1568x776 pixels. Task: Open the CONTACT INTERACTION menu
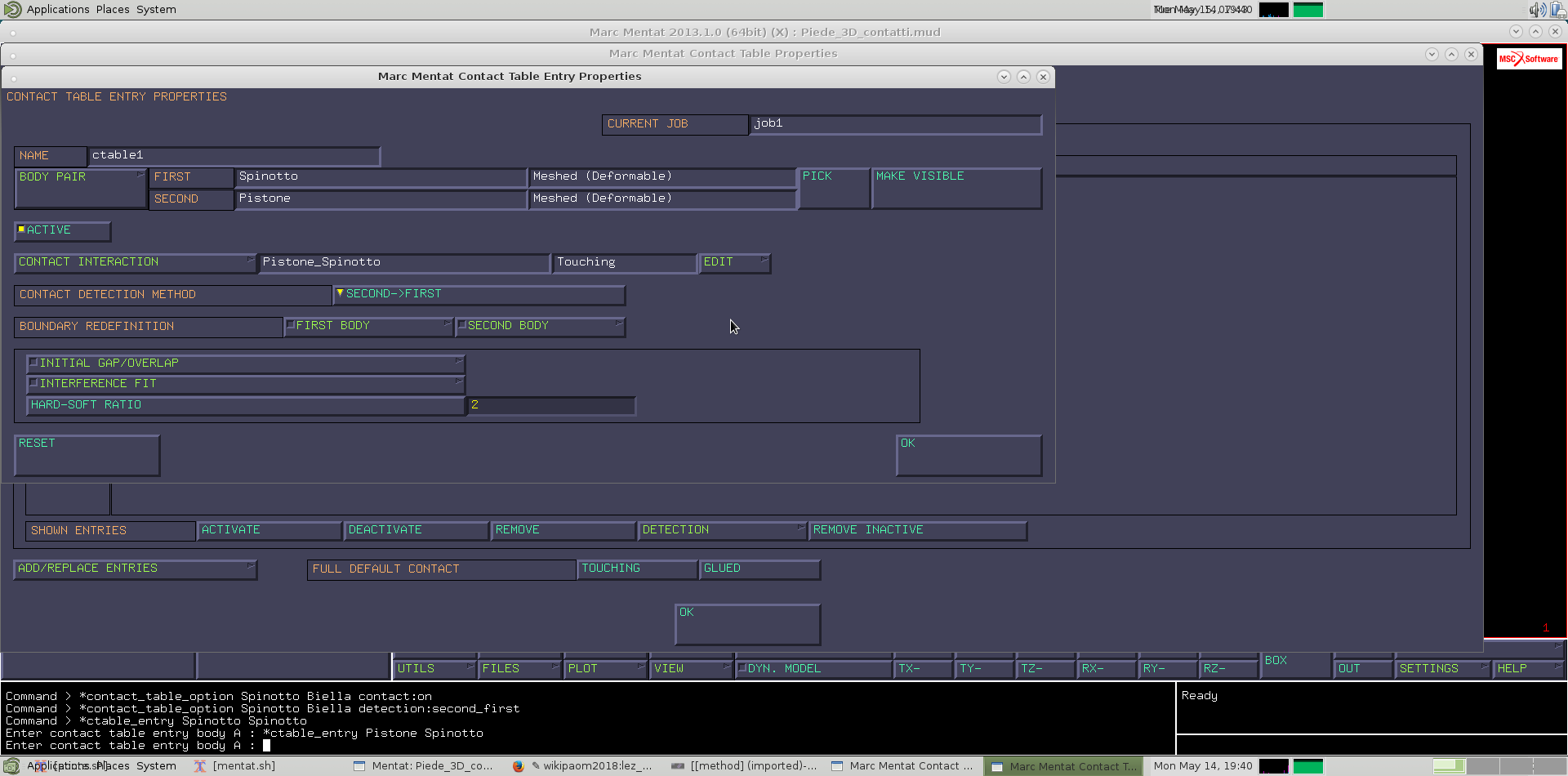pos(136,262)
